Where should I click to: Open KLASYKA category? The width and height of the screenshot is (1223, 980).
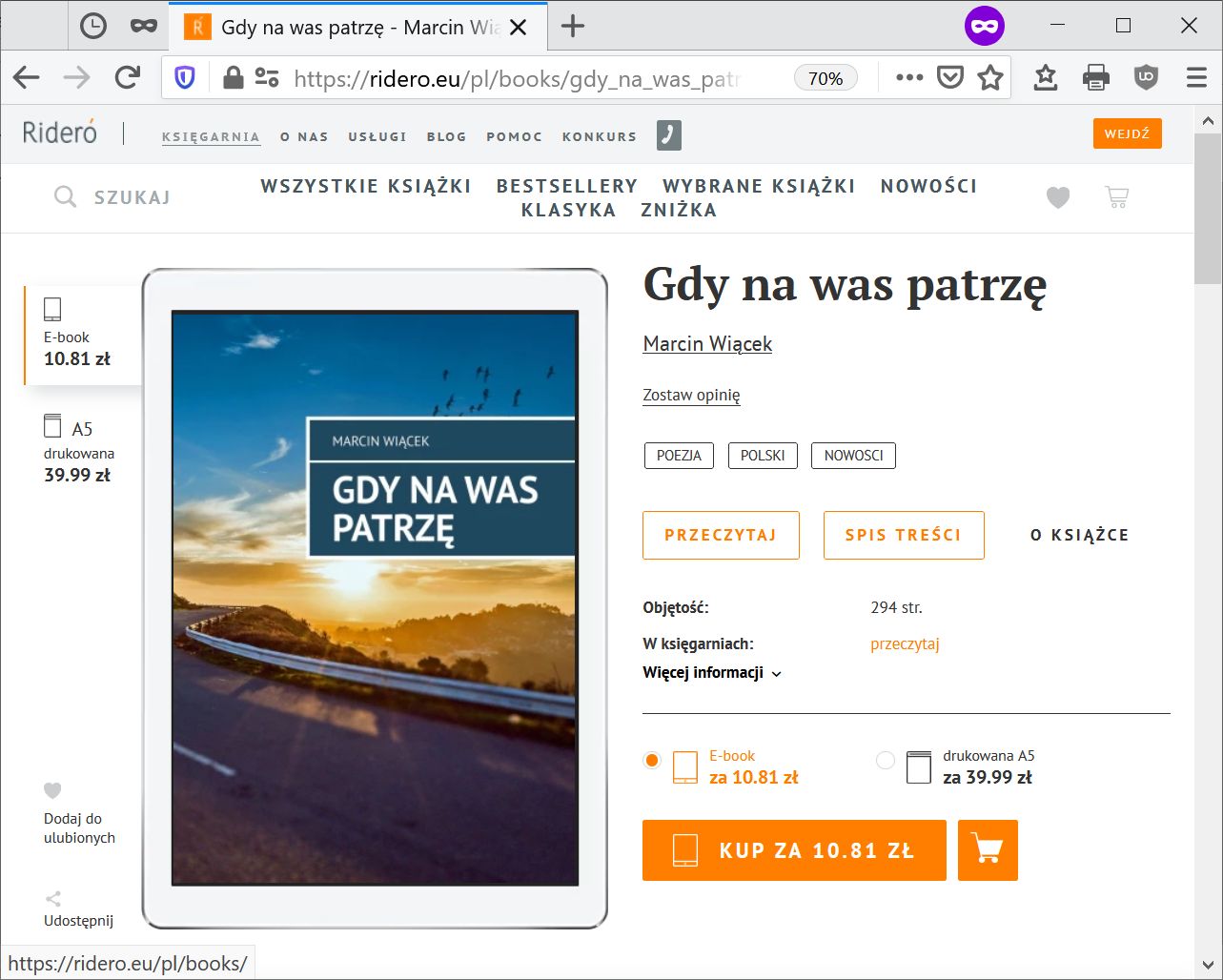tap(569, 210)
